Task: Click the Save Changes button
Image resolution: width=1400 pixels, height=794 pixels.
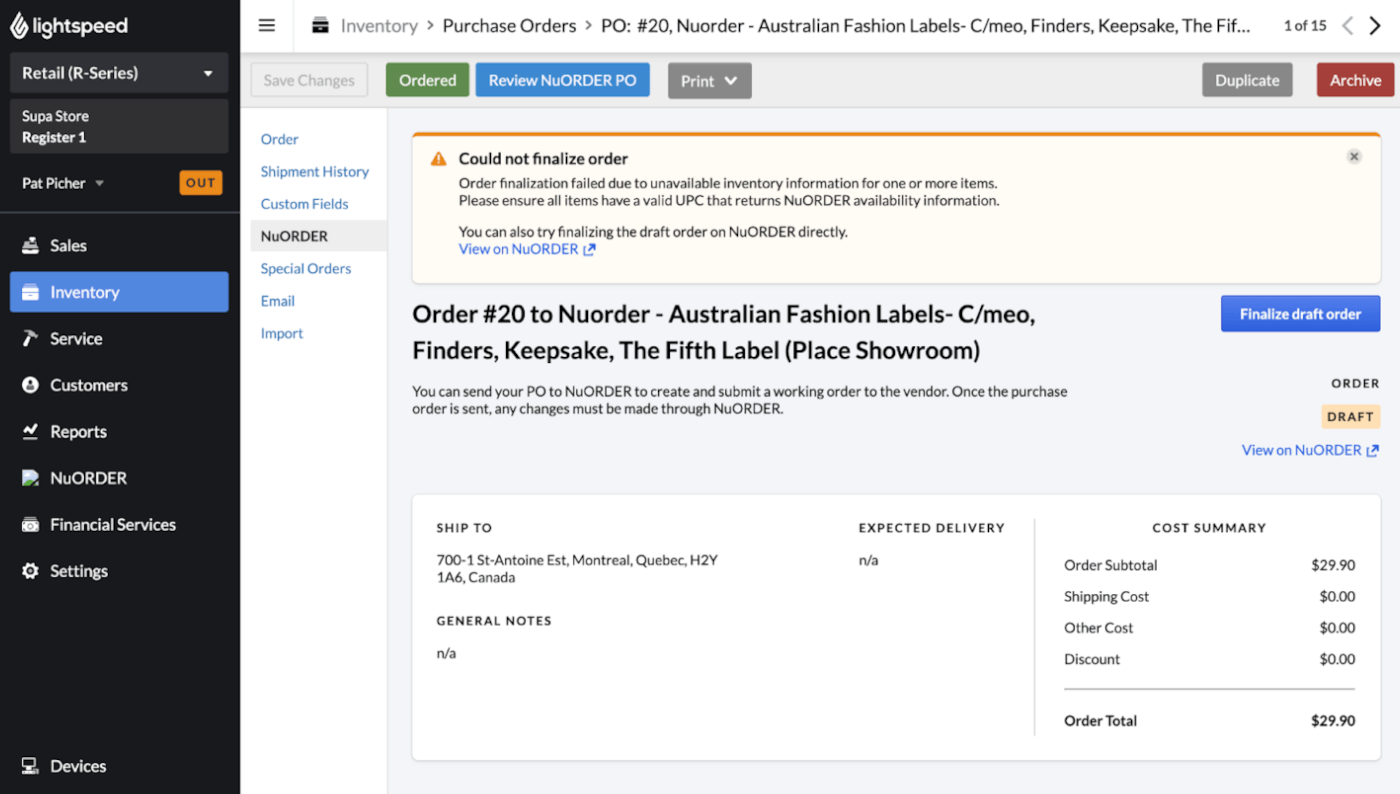Action: pos(309,80)
